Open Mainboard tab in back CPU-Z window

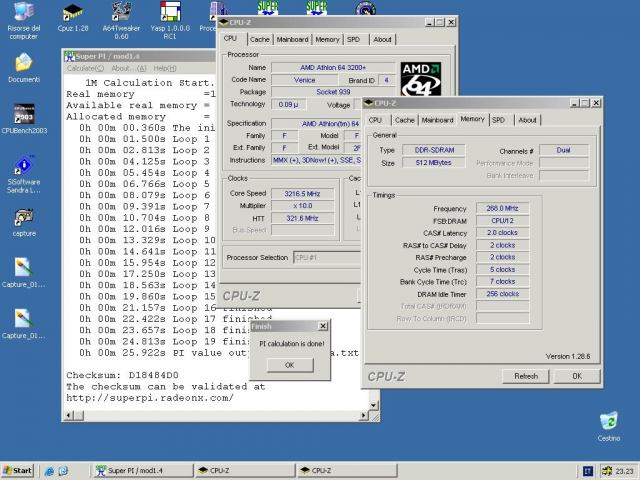pyautogui.click(x=292, y=39)
